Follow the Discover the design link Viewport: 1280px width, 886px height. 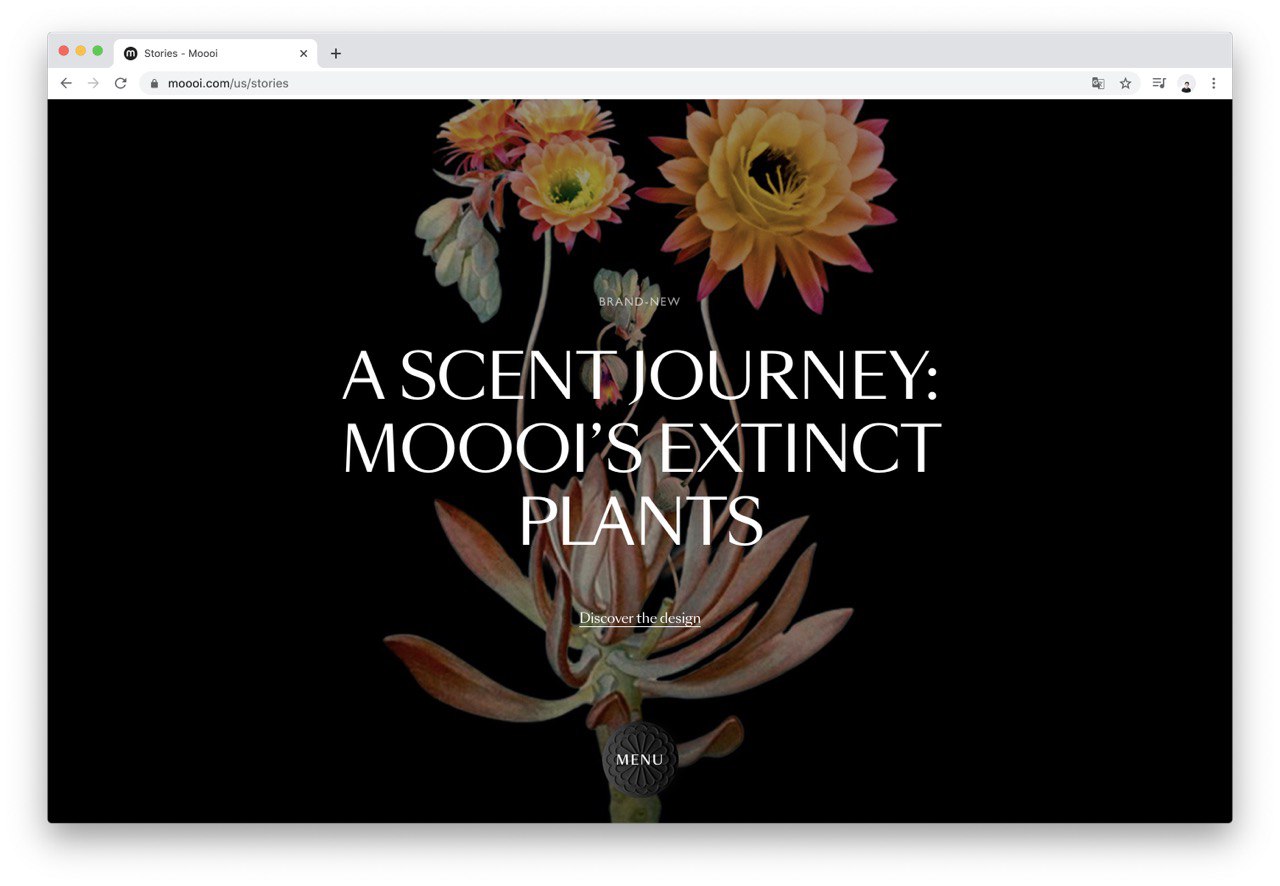click(x=640, y=618)
